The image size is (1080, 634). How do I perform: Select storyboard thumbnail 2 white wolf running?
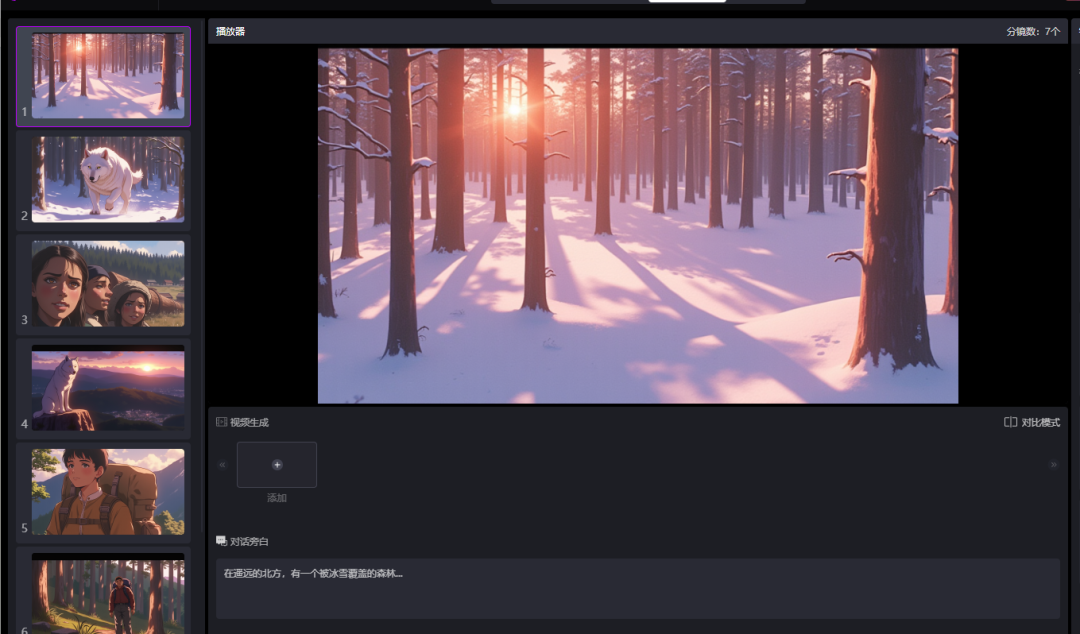coord(107,179)
